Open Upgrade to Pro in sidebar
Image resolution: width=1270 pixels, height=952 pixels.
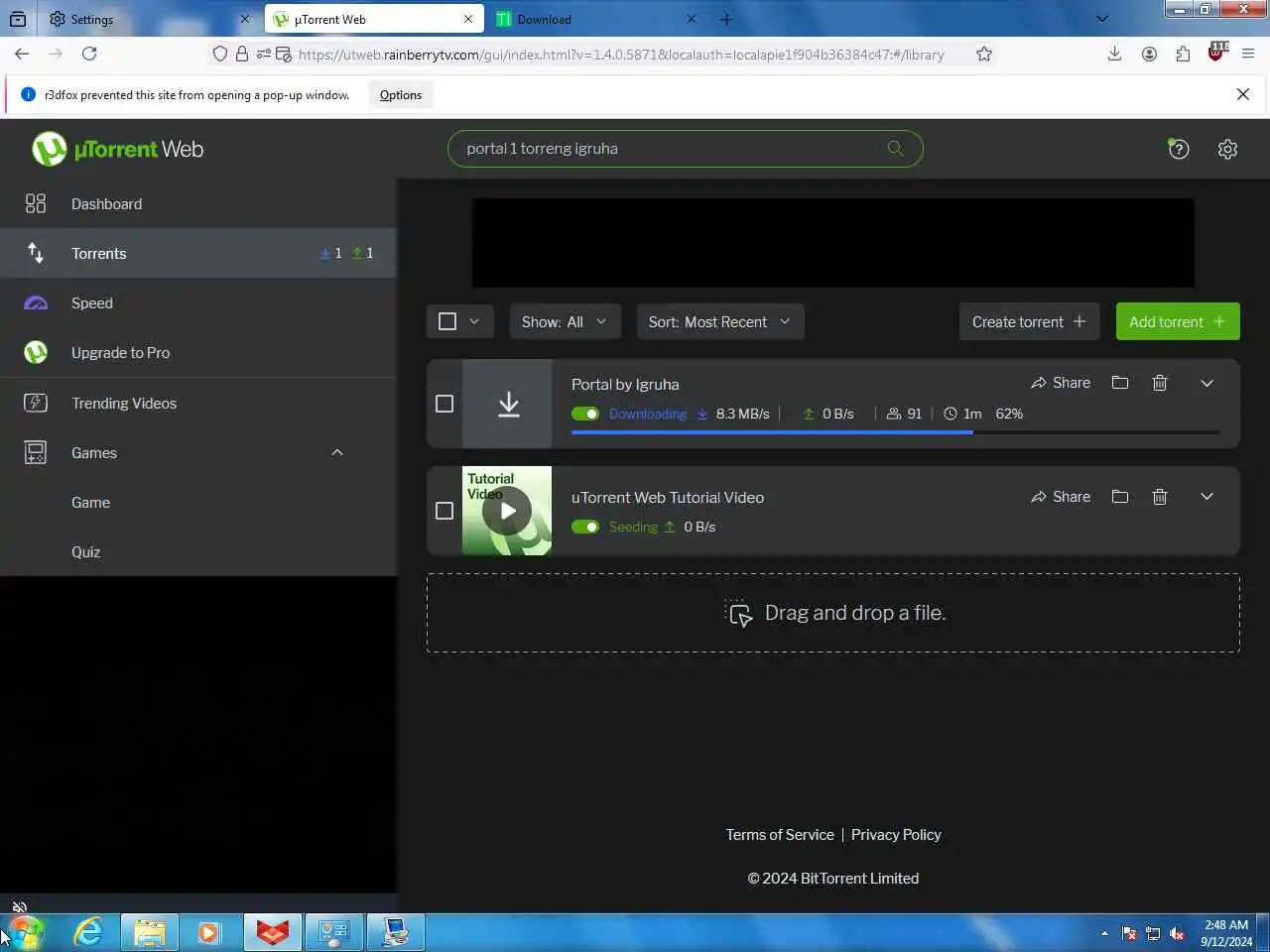click(198, 352)
